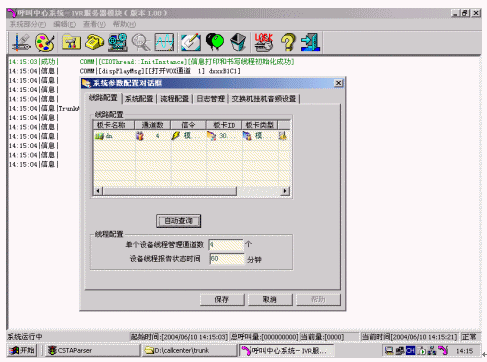Viewport: 487px width, 362px height.
Task: Click the film projector toolbar icon
Action: pos(118,42)
